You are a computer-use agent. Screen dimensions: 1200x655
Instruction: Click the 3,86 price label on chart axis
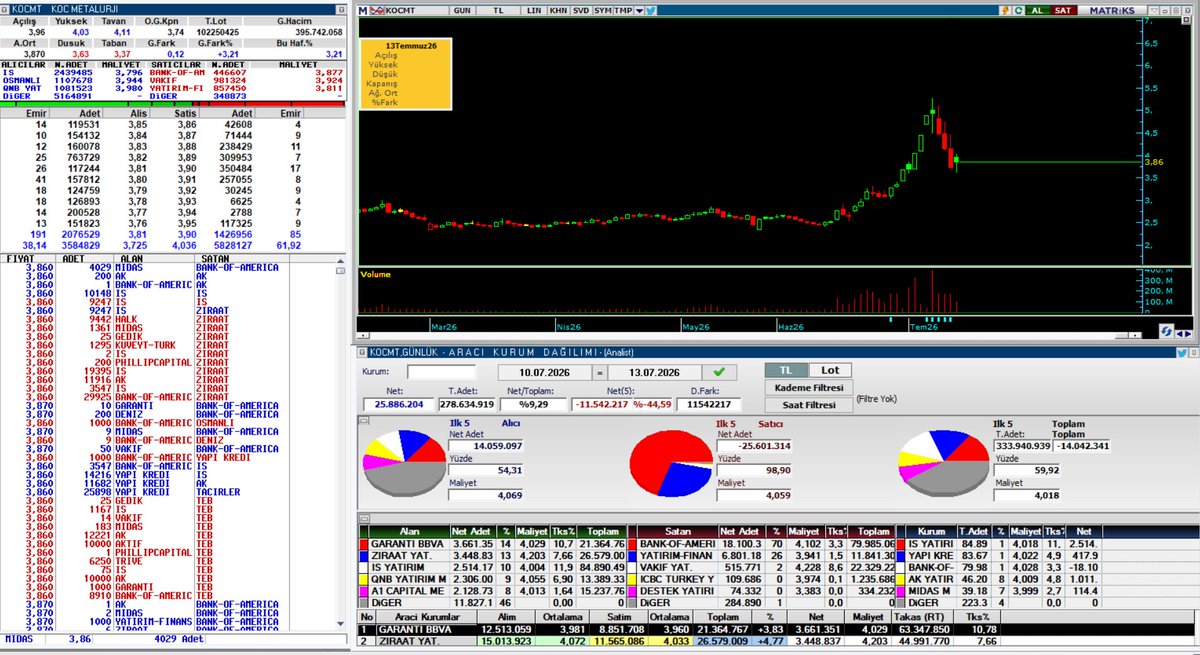1152,160
